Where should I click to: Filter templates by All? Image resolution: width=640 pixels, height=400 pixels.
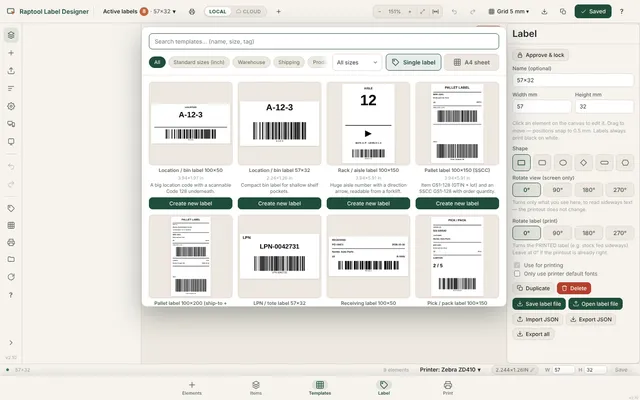pyautogui.click(x=157, y=62)
